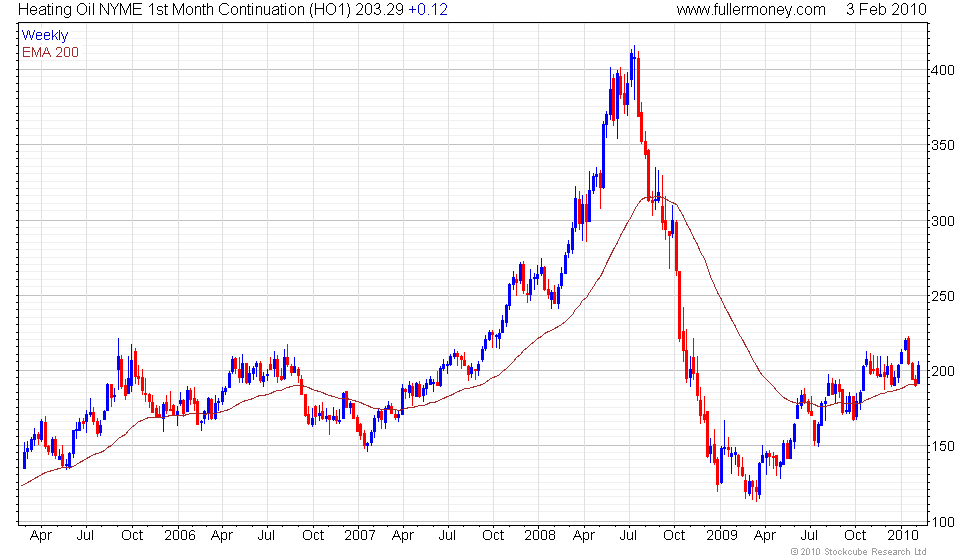This screenshot has height=560, width=980.
Task: Click the 2006 year label on time axis
Action: click(180, 536)
